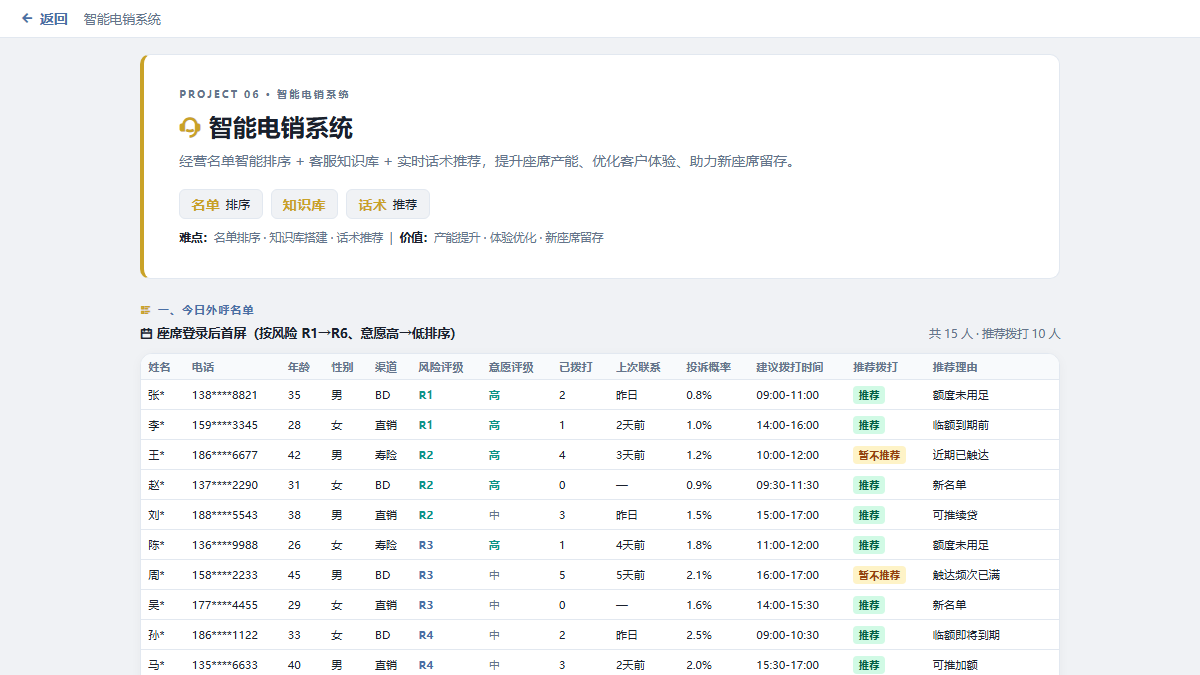
Task: Click the back arrow icon
Action: pyautogui.click(x=27, y=19)
